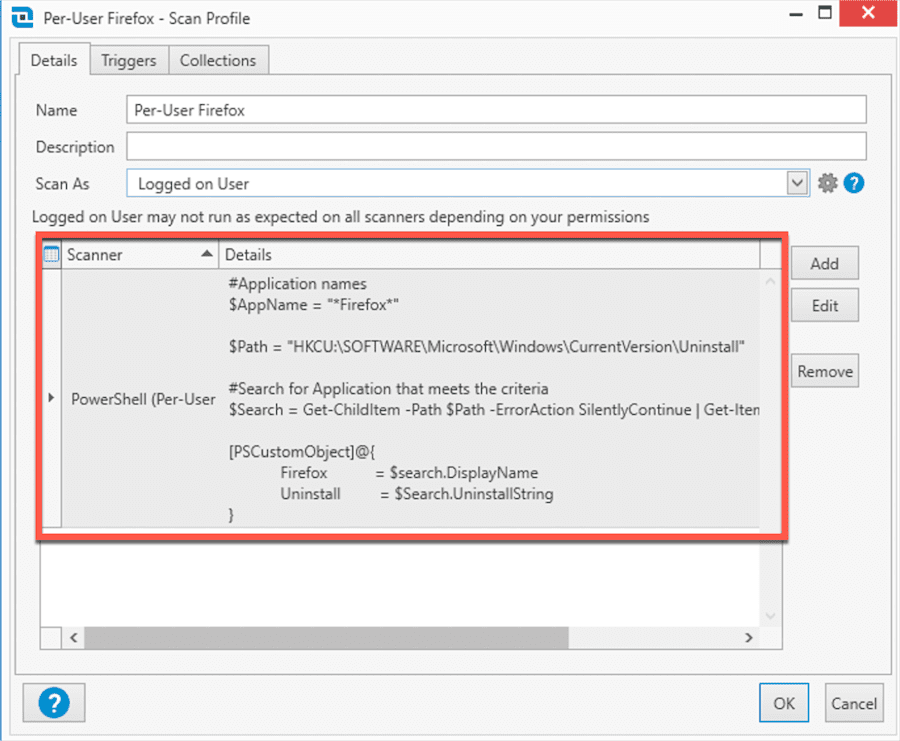The width and height of the screenshot is (900, 741).
Task: Expand PowerShell scanner row triangle
Action: [x=51, y=397]
